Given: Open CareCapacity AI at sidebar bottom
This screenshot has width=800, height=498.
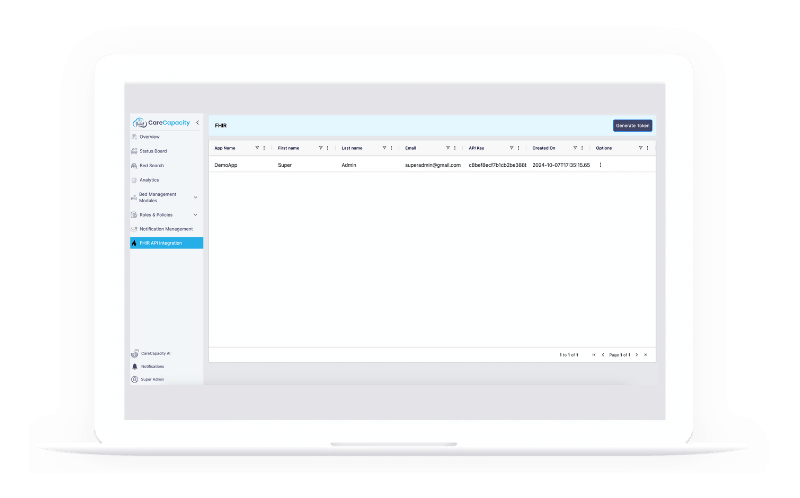Looking at the screenshot, I should click(134, 354).
